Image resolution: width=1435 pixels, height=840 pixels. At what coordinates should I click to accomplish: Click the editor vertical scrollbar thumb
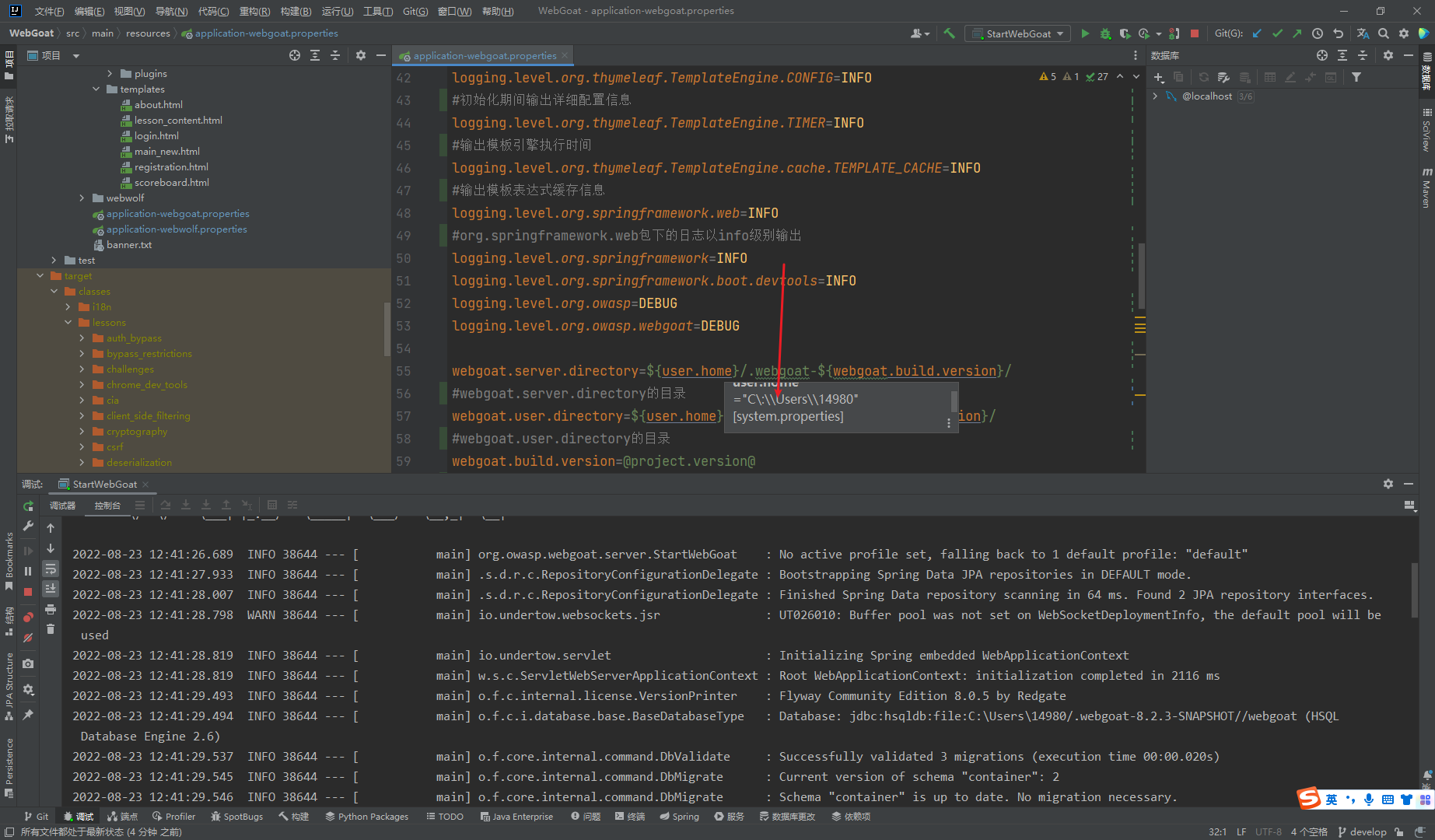coord(1141,276)
